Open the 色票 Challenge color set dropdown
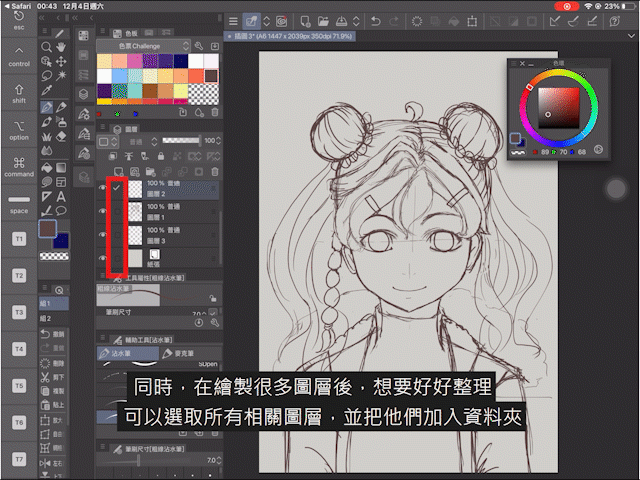Image resolution: width=640 pixels, height=480 pixels. 144,46
